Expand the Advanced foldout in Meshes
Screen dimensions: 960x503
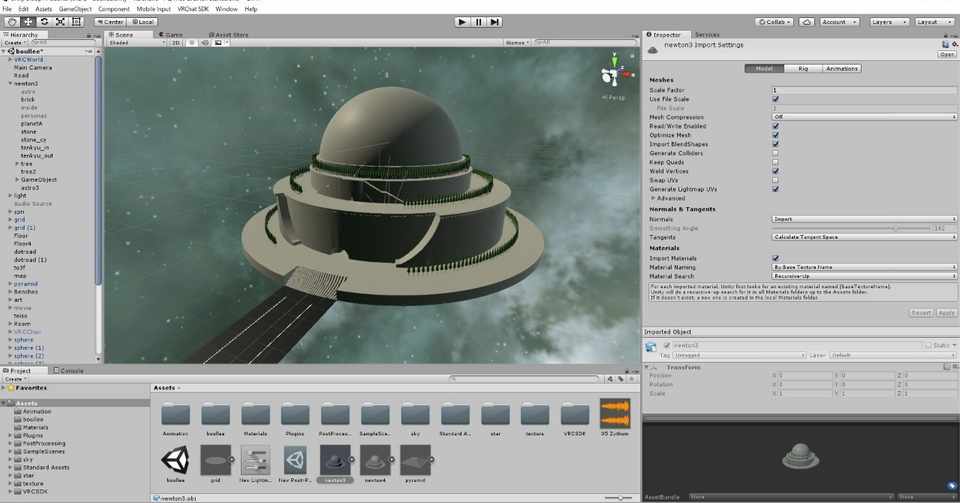653,198
